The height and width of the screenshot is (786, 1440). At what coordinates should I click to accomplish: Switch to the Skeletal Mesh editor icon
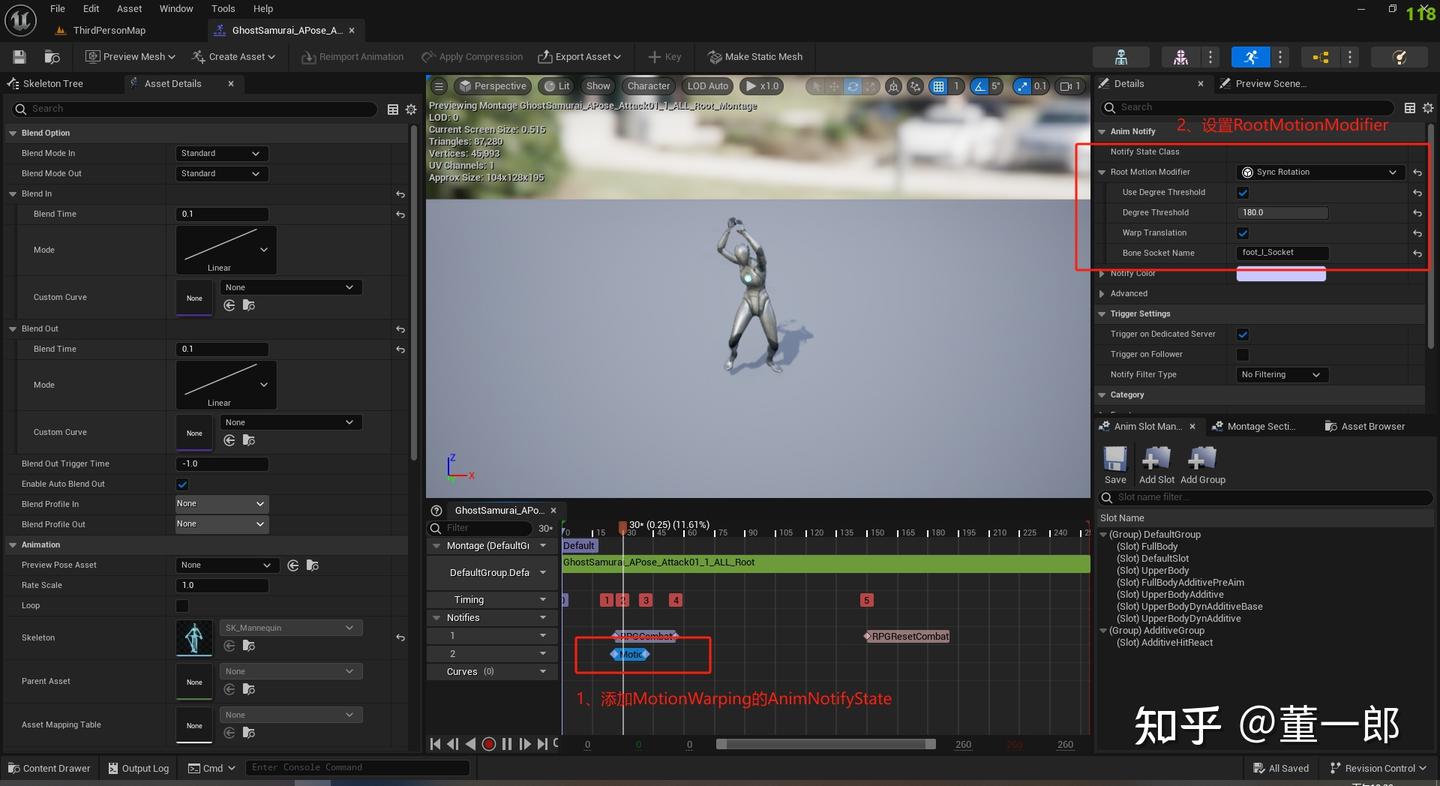[1181, 57]
